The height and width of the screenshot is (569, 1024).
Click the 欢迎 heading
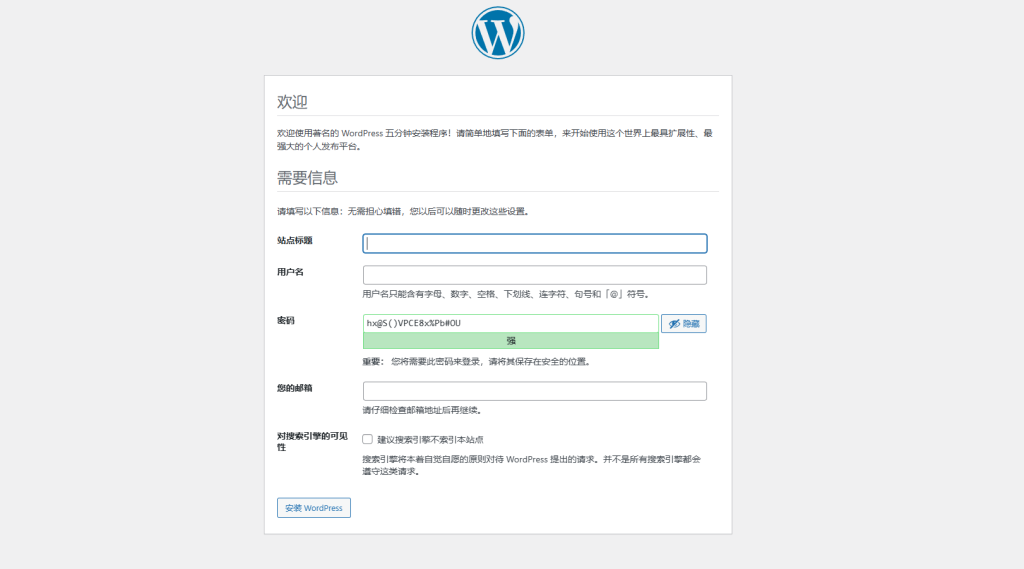pyautogui.click(x=292, y=102)
